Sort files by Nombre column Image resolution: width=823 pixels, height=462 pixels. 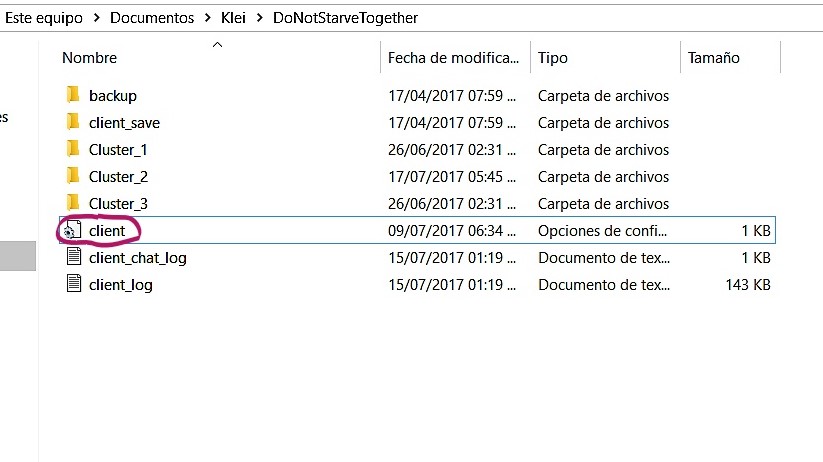pos(90,58)
